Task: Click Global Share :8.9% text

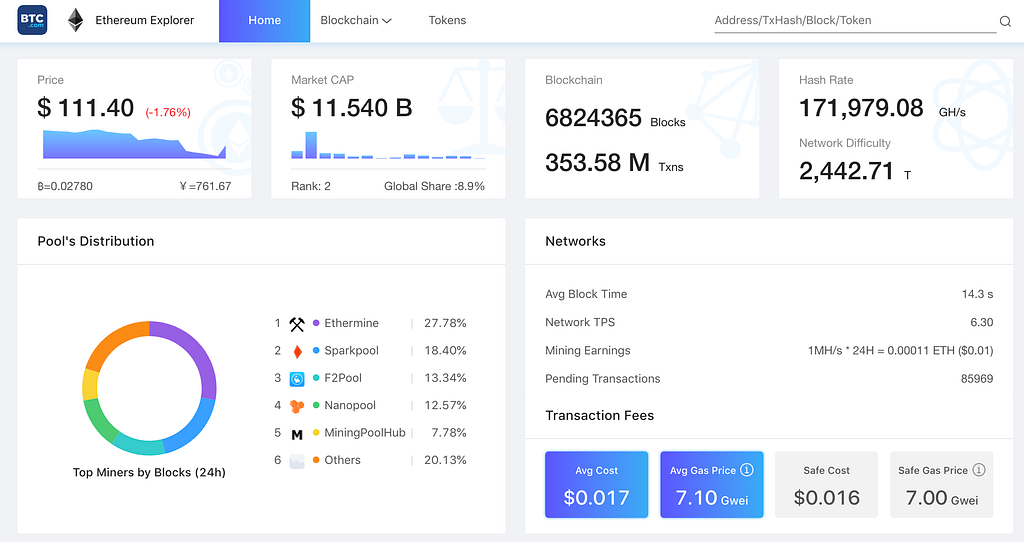Action: [434, 186]
